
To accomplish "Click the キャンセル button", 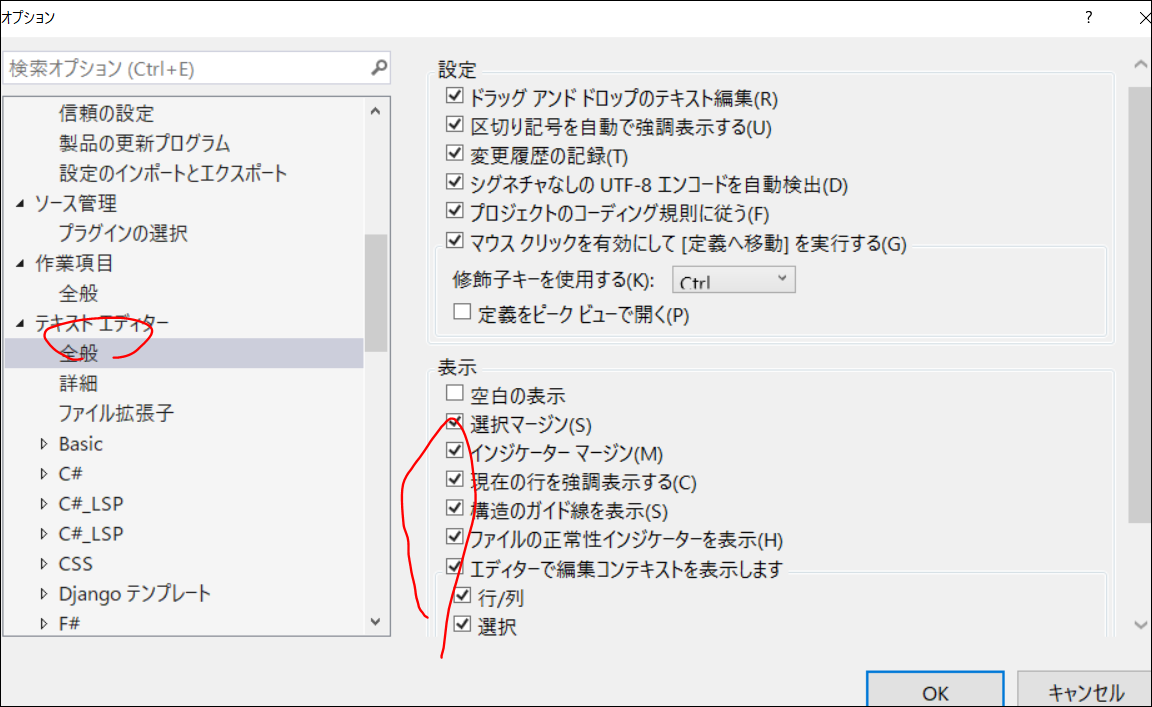I will click(x=1084, y=691).
